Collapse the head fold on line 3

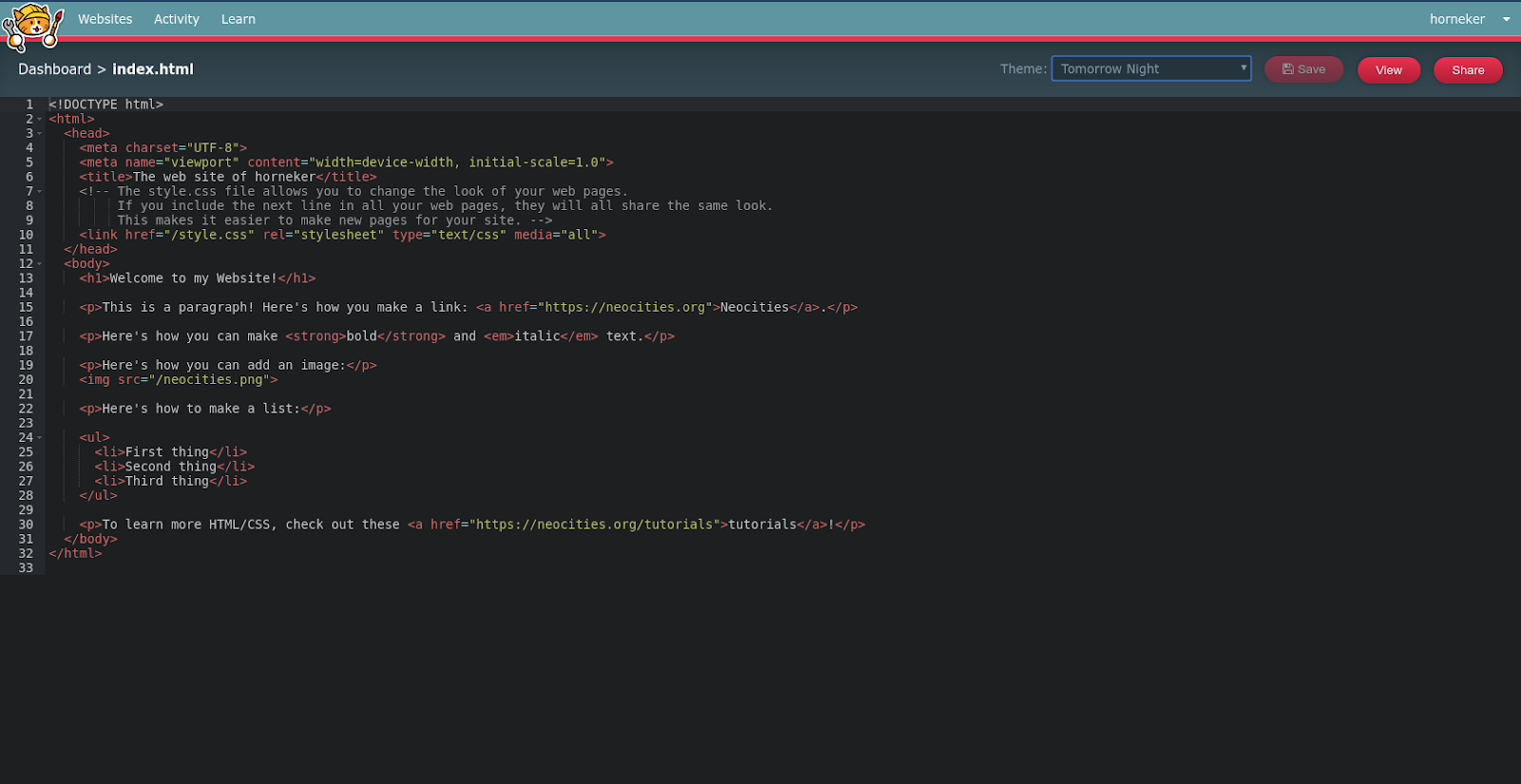tap(40, 133)
